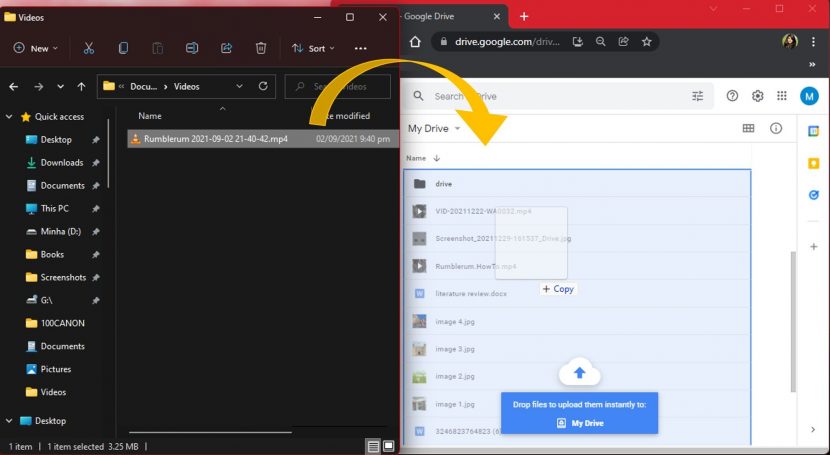Image resolution: width=830 pixels, height=455 pixels.
Task: Open the 100CANON folder in sidebar
Action: (x=62, y=323)
